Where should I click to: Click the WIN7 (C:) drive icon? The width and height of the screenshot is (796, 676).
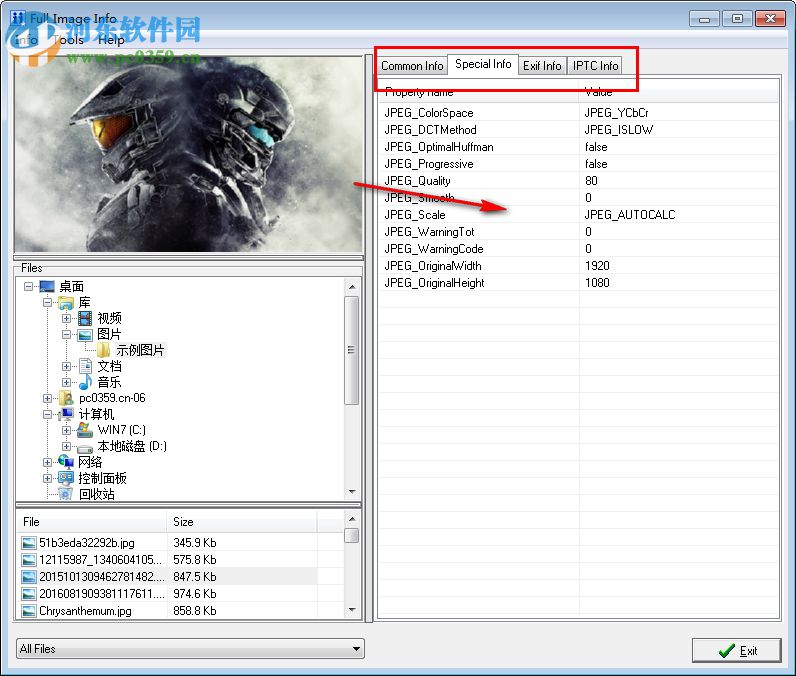pos(85,430)
